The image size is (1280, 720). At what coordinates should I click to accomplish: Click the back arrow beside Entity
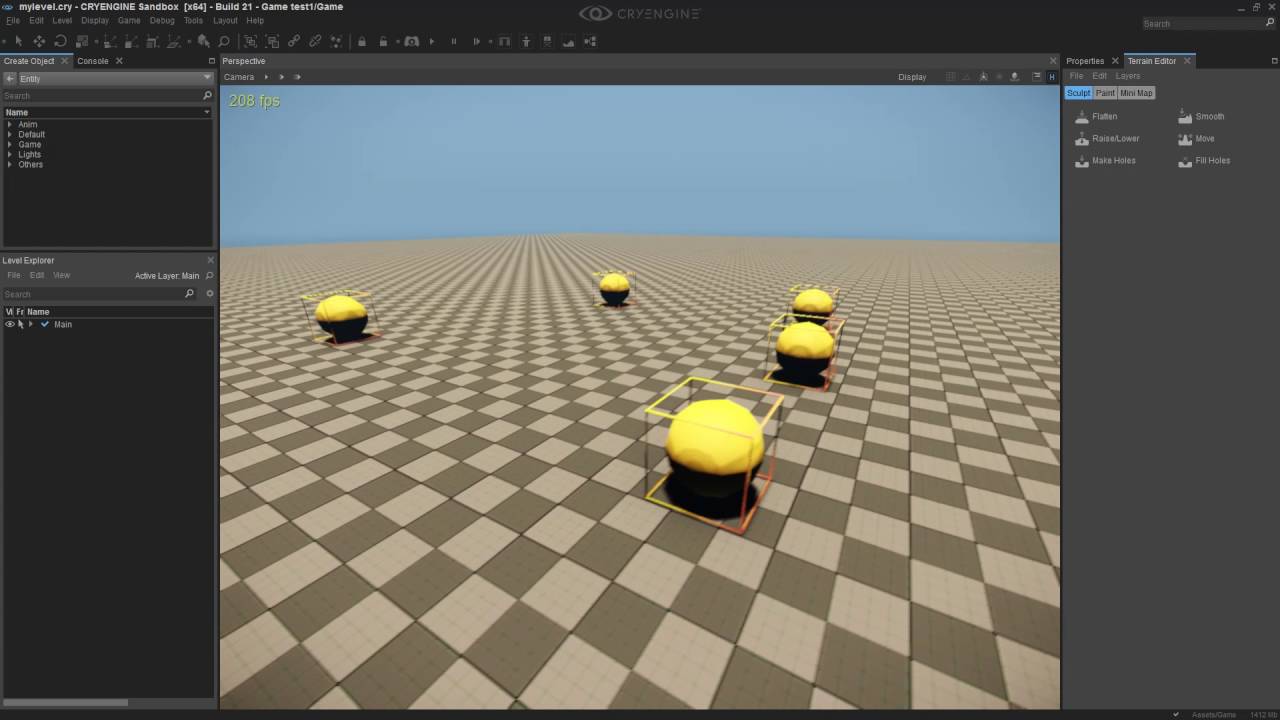[10, 78]
